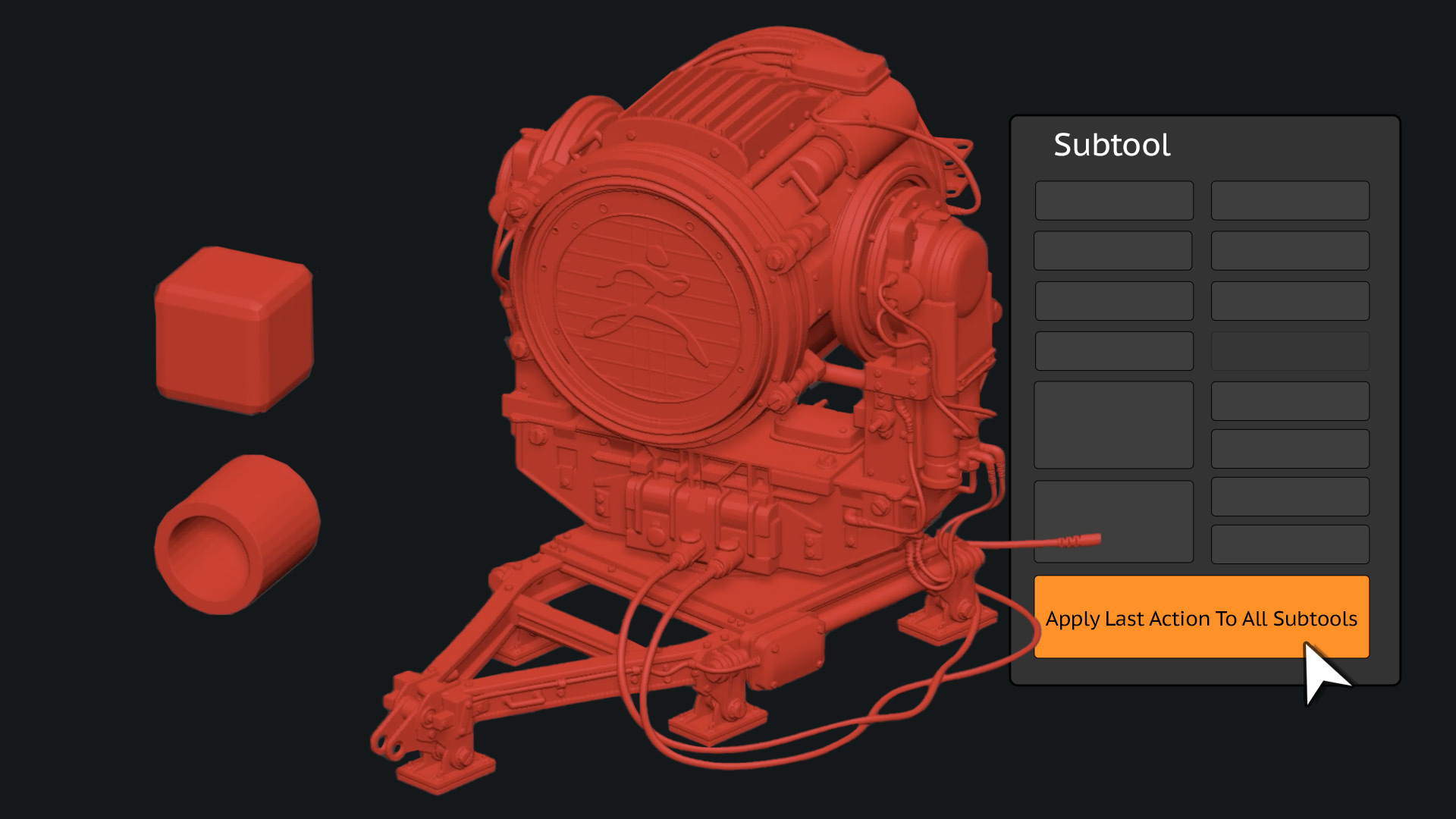Click Apply Last Action To All Subtools
This screenshot has width=1456, height=819.
[1201, 617]
